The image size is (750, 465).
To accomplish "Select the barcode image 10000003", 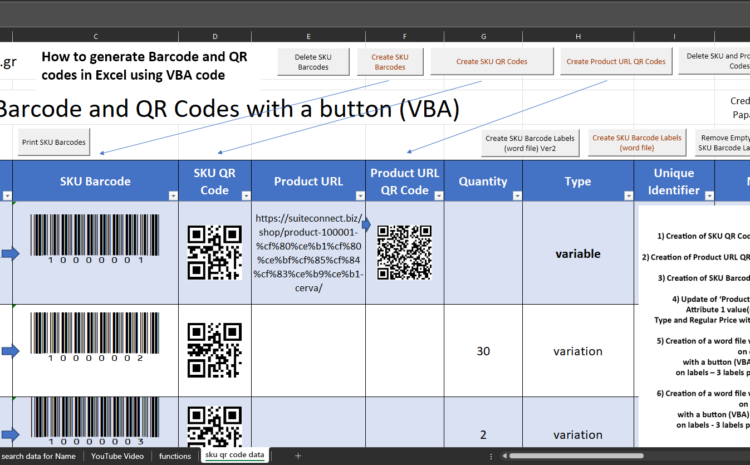I will coord(95,422).
